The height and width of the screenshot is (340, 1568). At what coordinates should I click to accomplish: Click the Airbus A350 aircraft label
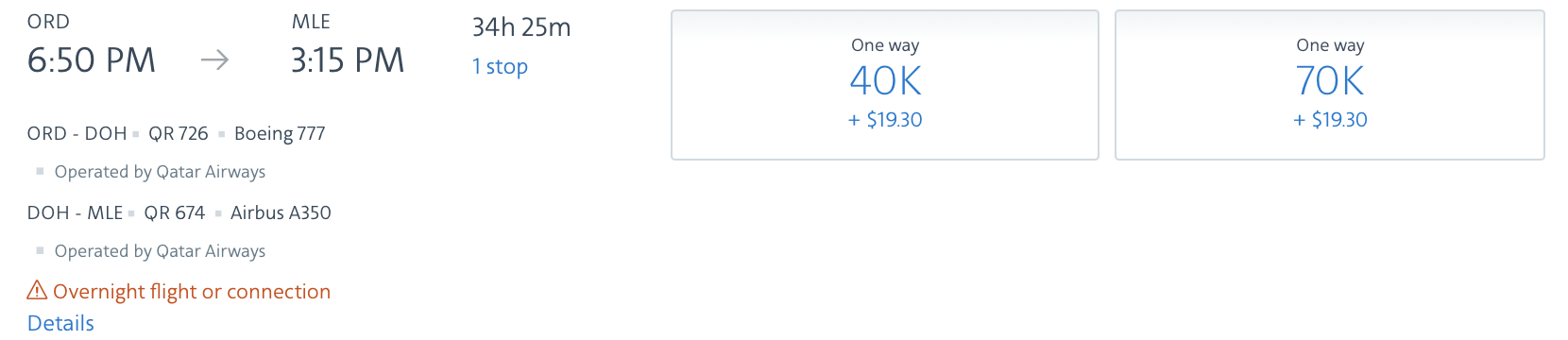point(281,212)
